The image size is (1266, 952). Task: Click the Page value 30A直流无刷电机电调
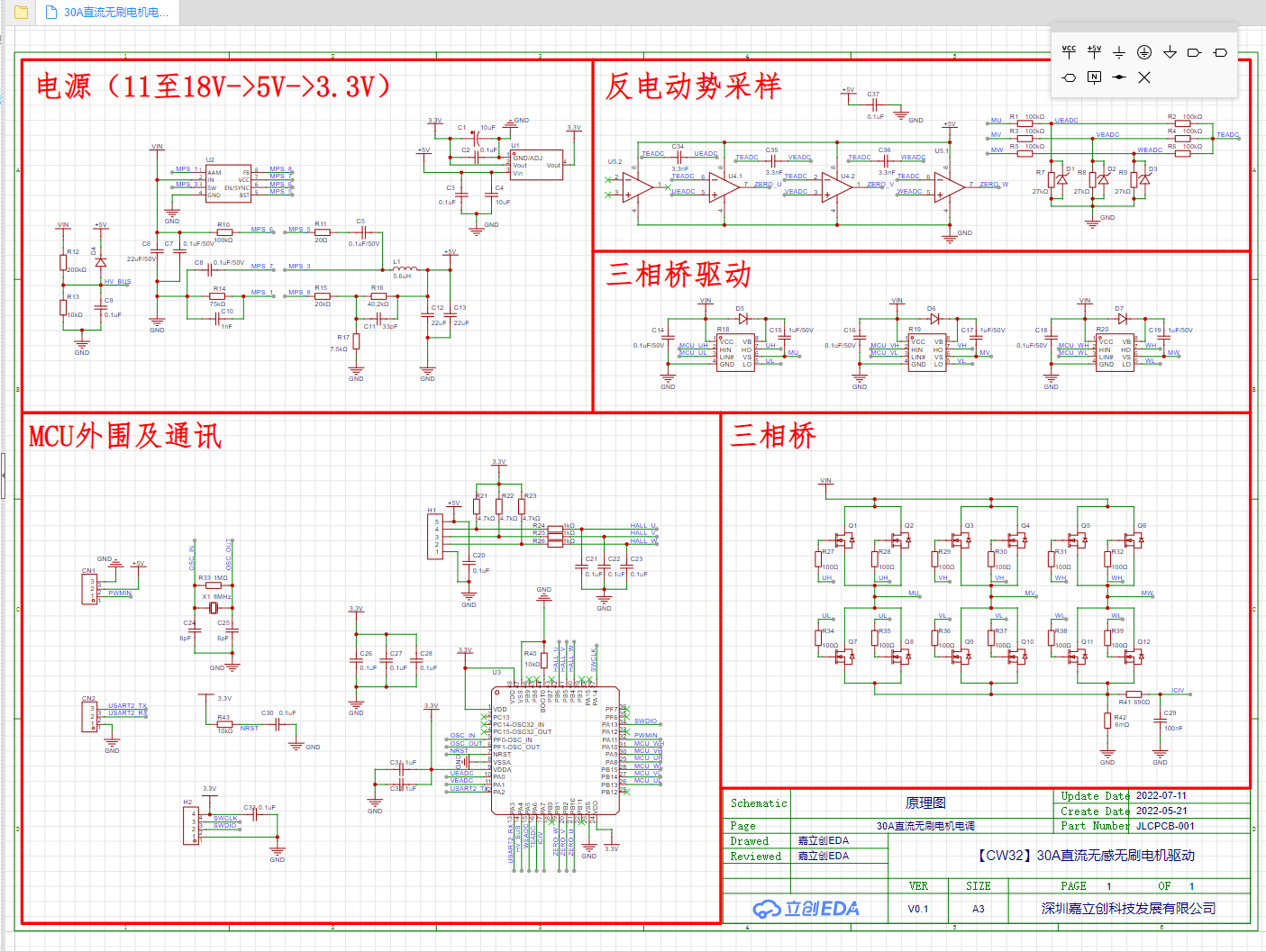pos(925,826)
